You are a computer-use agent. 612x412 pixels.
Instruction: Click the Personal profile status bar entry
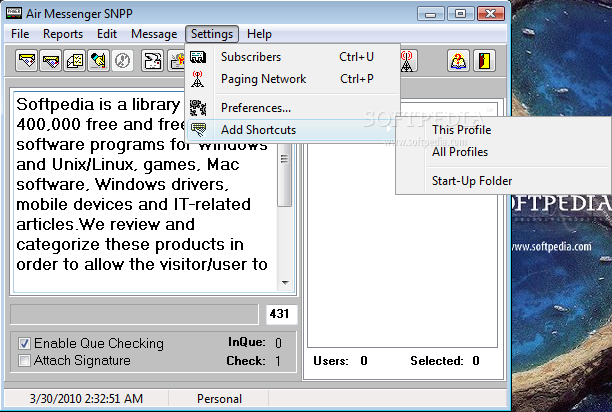point(219,399)
